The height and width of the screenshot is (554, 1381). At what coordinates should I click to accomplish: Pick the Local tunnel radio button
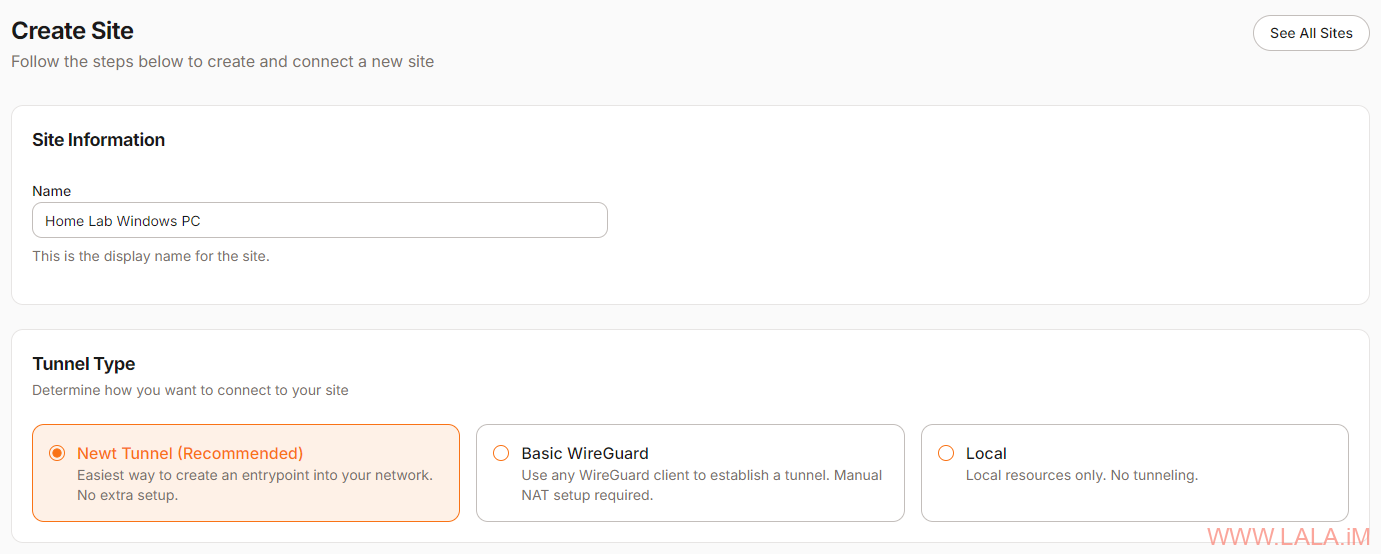coord(946,453)
